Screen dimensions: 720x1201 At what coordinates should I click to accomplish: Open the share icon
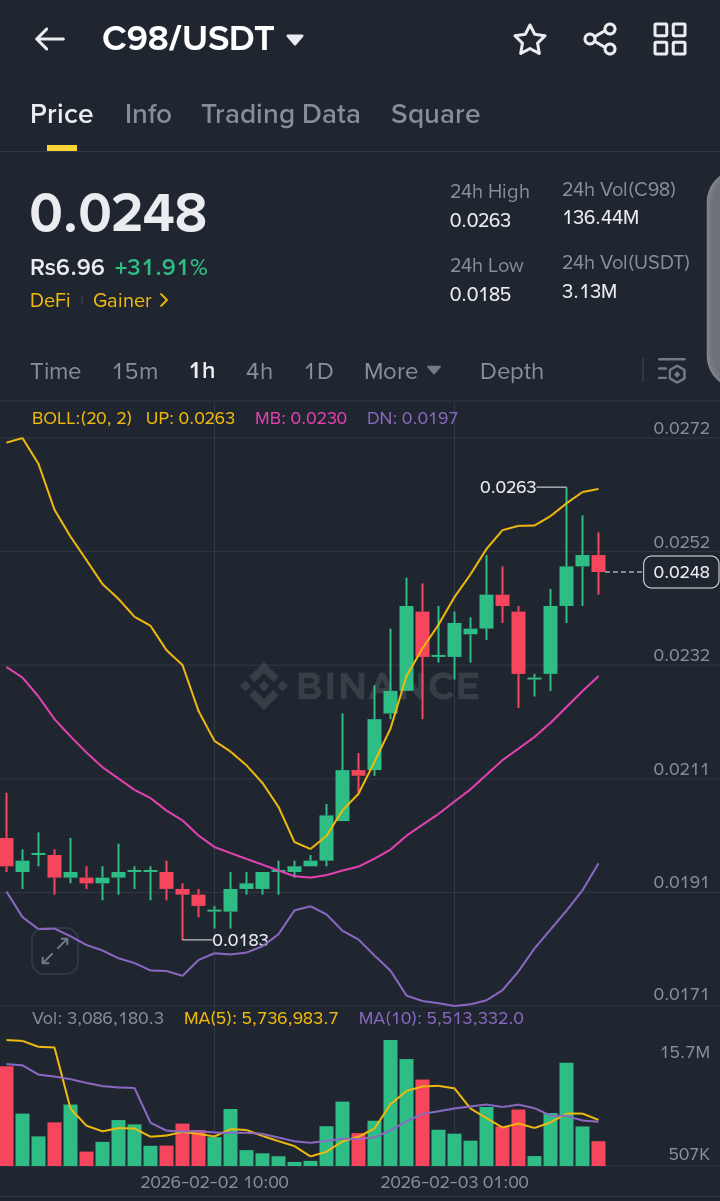600,40
